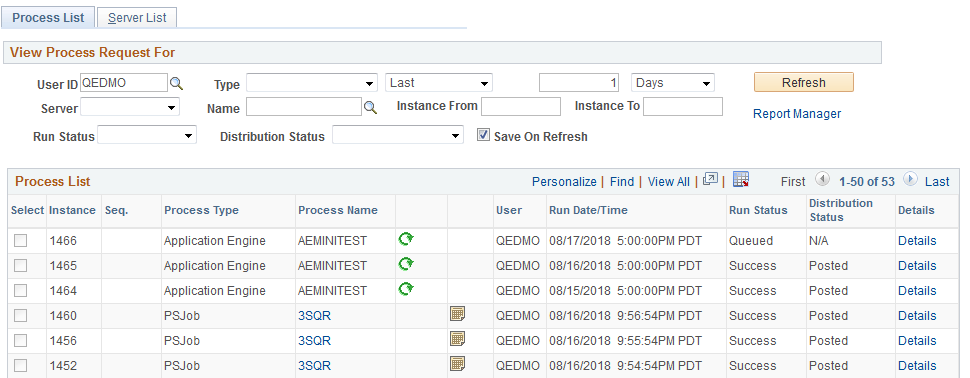The height and width of the screenshot is (378, 970).
Task: Sort by Process Name column header
Action: coord(338,210)
